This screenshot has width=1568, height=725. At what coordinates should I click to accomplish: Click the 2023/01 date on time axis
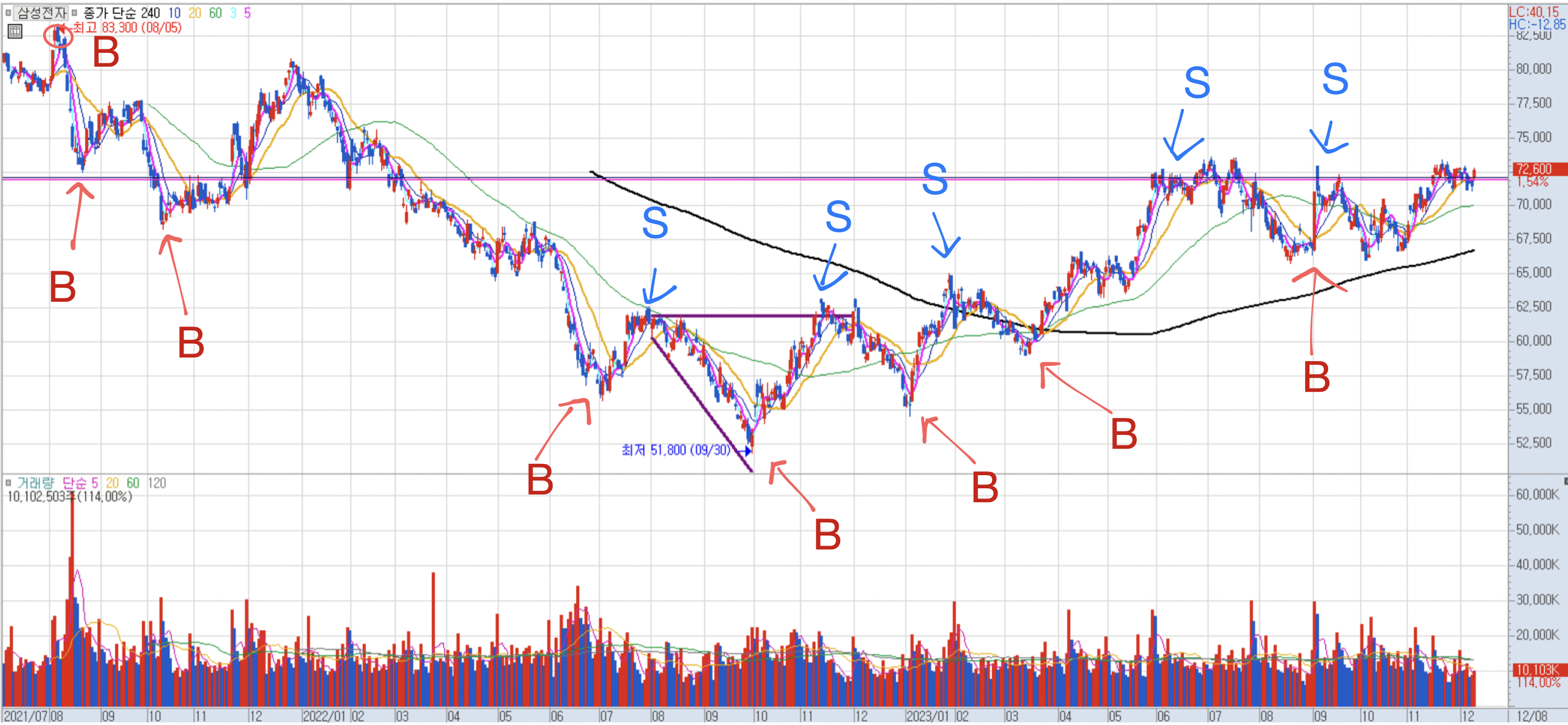[927, 716]
